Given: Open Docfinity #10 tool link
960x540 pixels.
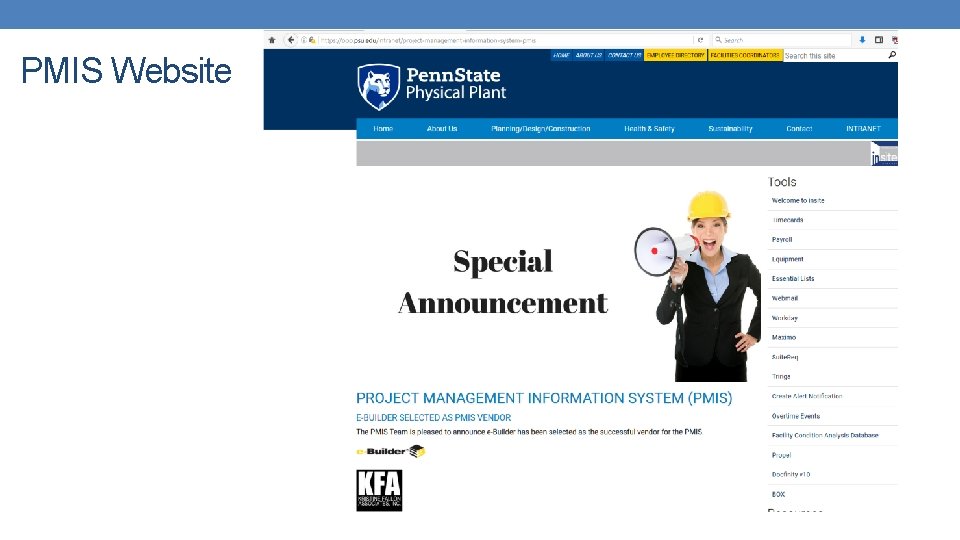Looking at the screenshot, I should pos(791,474).
